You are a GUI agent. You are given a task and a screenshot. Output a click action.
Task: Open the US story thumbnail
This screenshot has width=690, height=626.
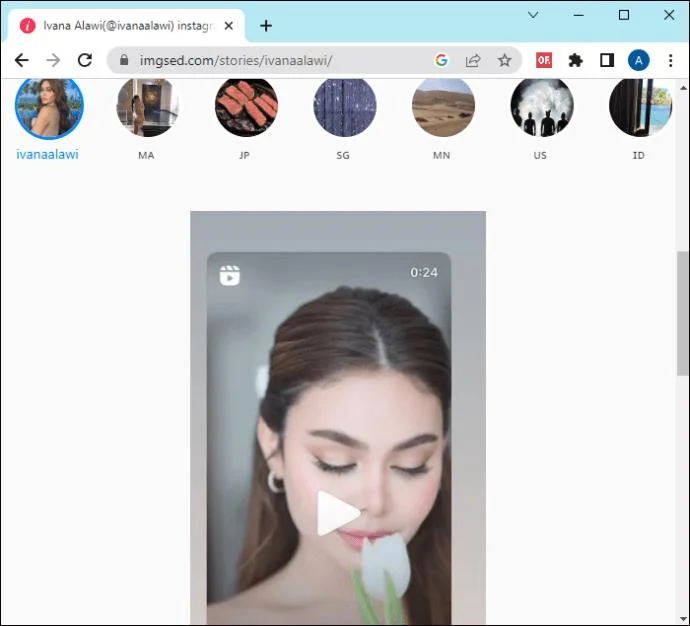click(x=542, y=107)
